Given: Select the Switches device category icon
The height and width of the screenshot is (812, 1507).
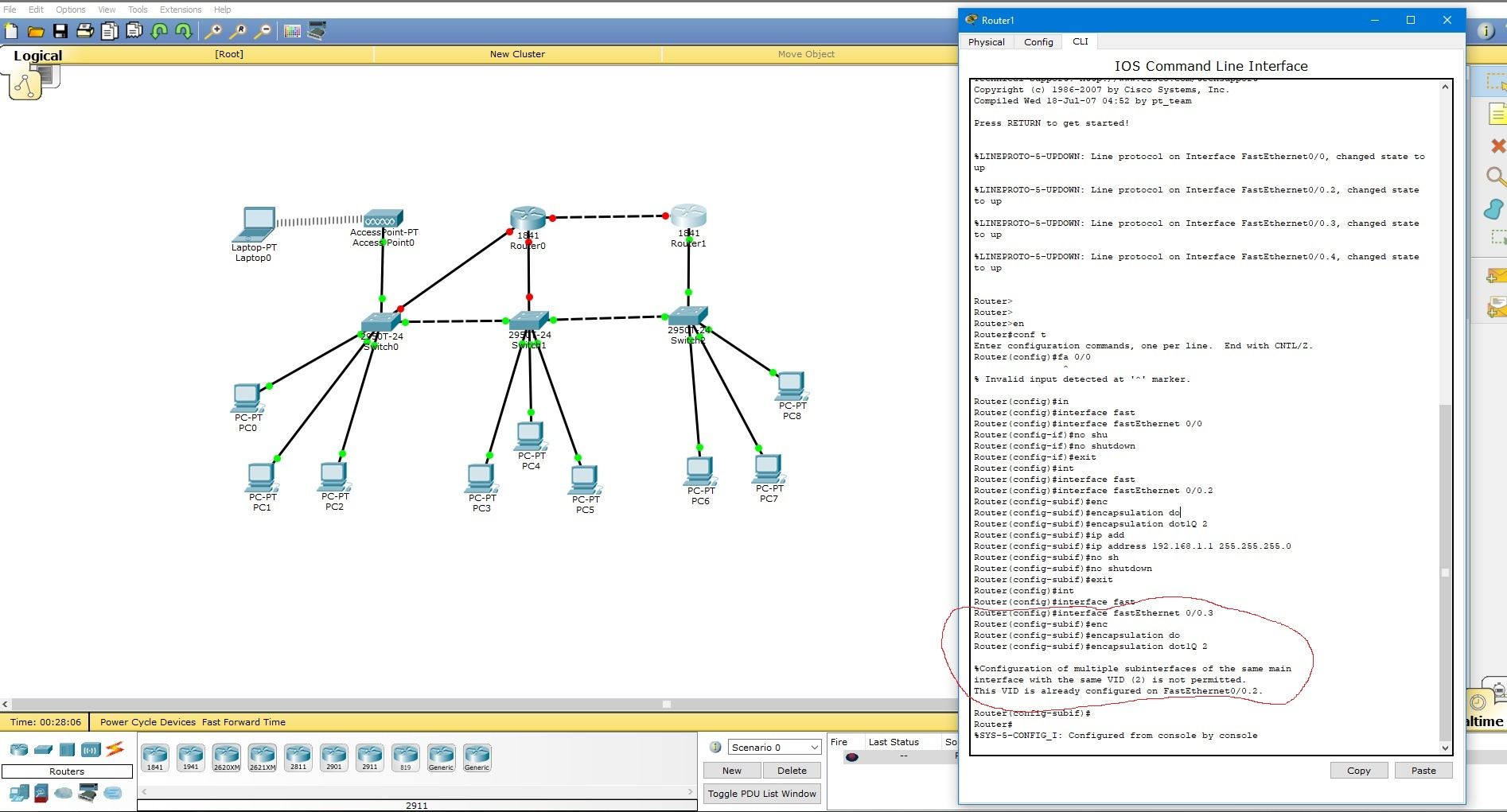Looking at the screenshot, I should (x=44, y=749).
